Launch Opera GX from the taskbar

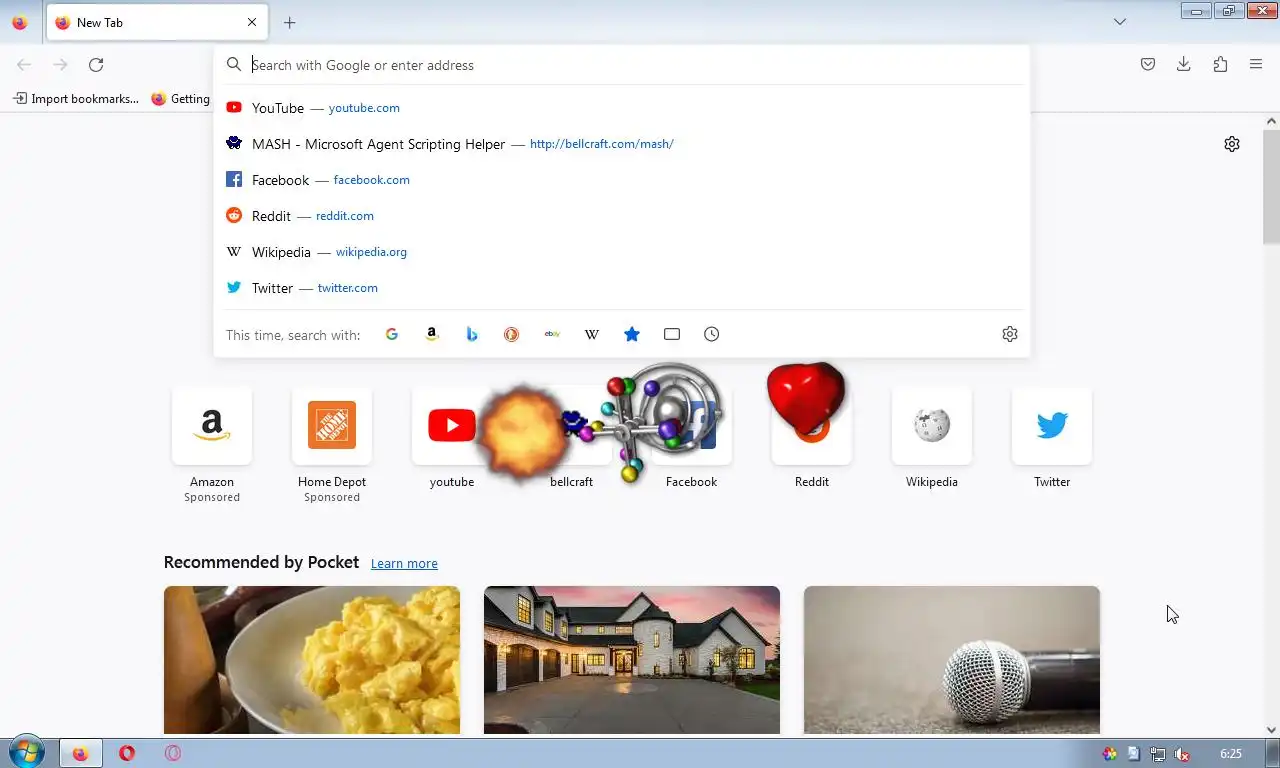(x=173, y=754)
